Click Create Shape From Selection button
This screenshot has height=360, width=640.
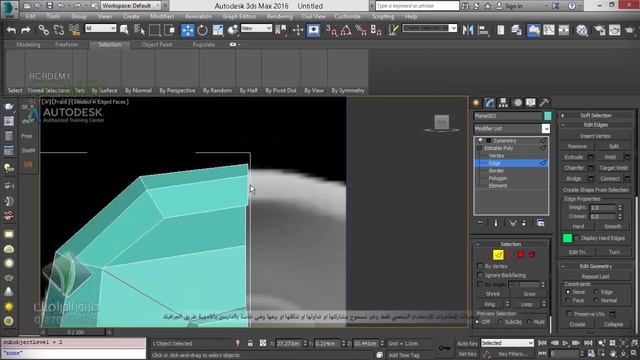[x=596, y=190]
